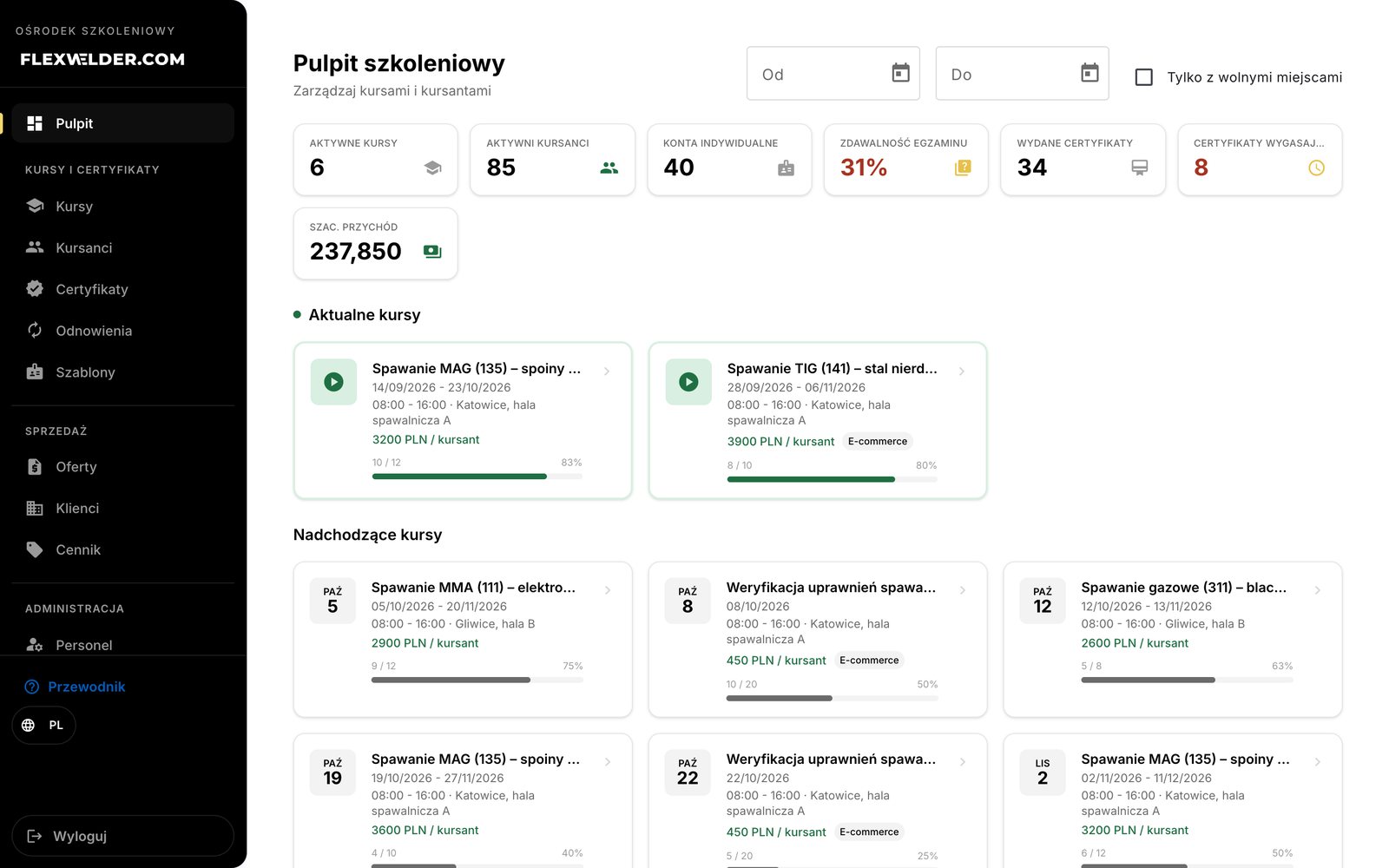Image resolution: width=1389 pixels, height=868 pixels.
Task: Open the calendar icon in the Do date field
Action: [x=1089, y=73]
